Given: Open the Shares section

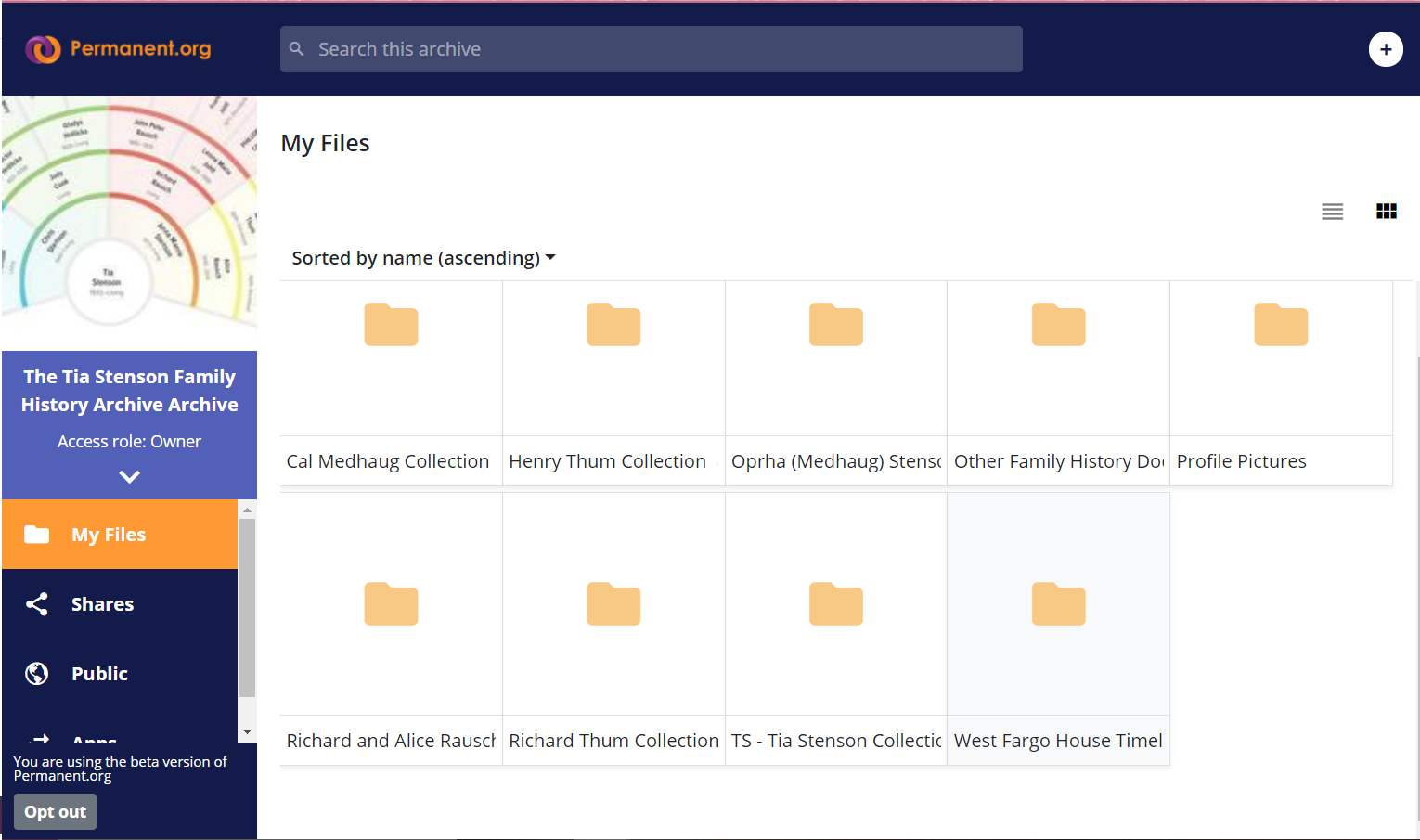Looking at the screenshot, I should click(102, 604).
